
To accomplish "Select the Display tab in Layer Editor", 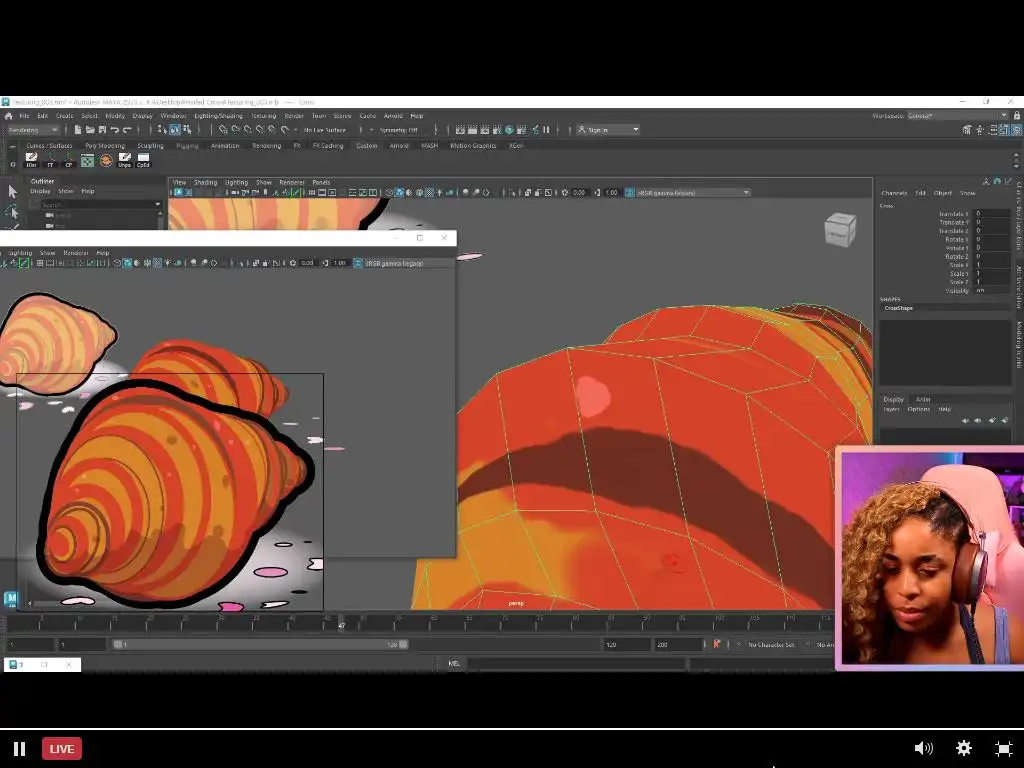I will pos(893,400).
